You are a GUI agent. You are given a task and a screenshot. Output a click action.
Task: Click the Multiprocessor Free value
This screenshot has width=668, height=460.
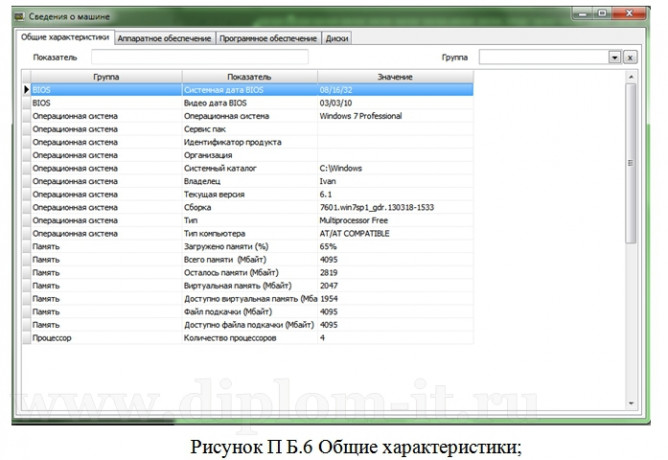[x=354, y=220]
